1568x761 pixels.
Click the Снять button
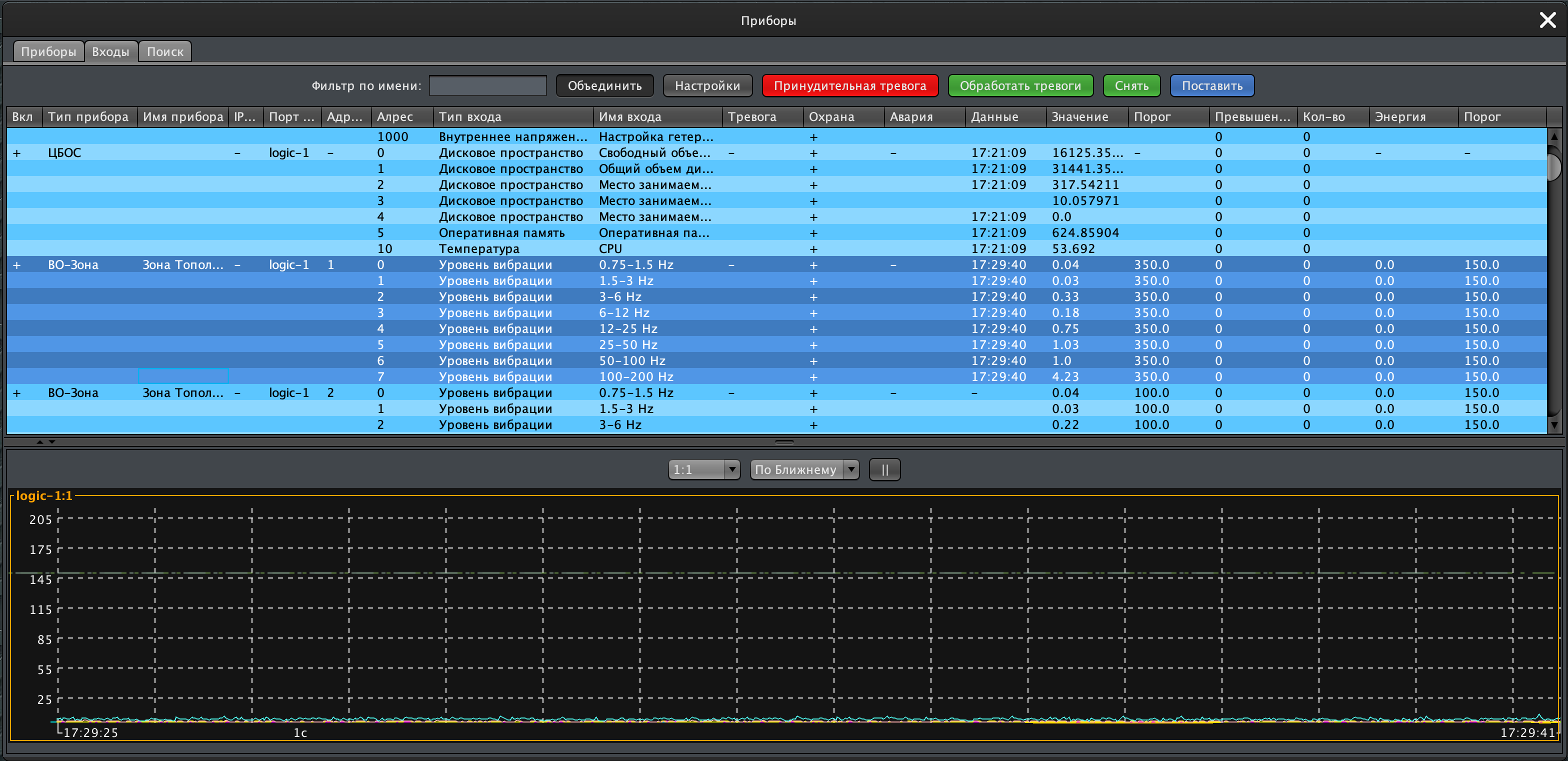coord(1131,86)
